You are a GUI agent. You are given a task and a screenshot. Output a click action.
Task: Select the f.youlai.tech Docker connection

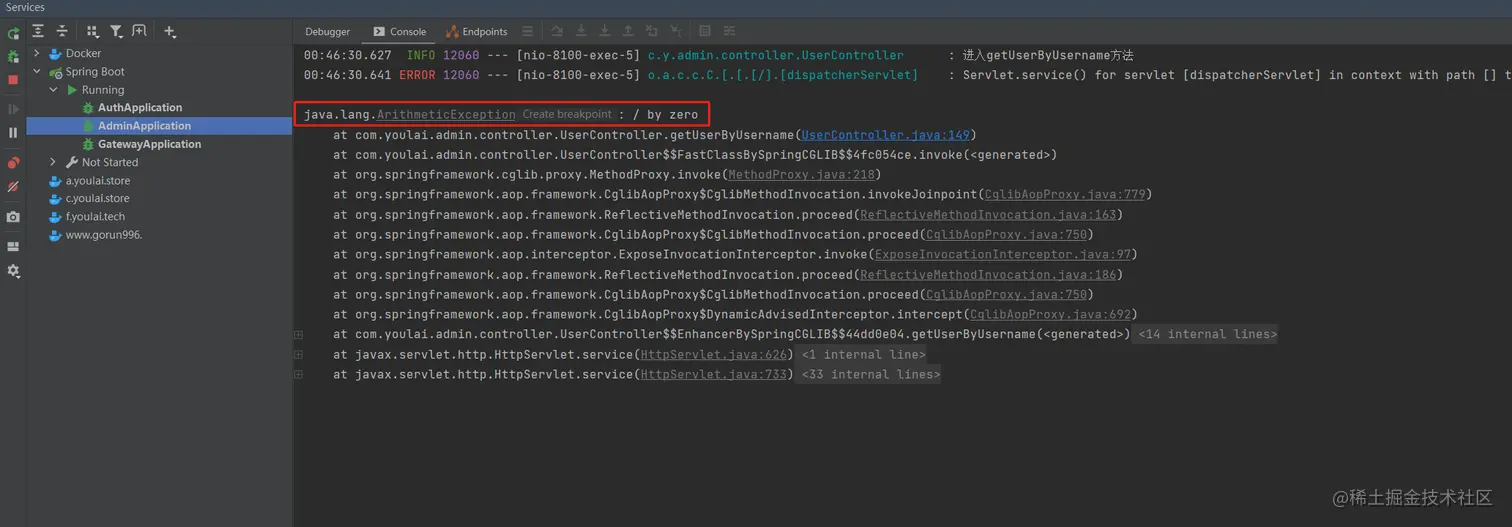click(x=95, y=216)
